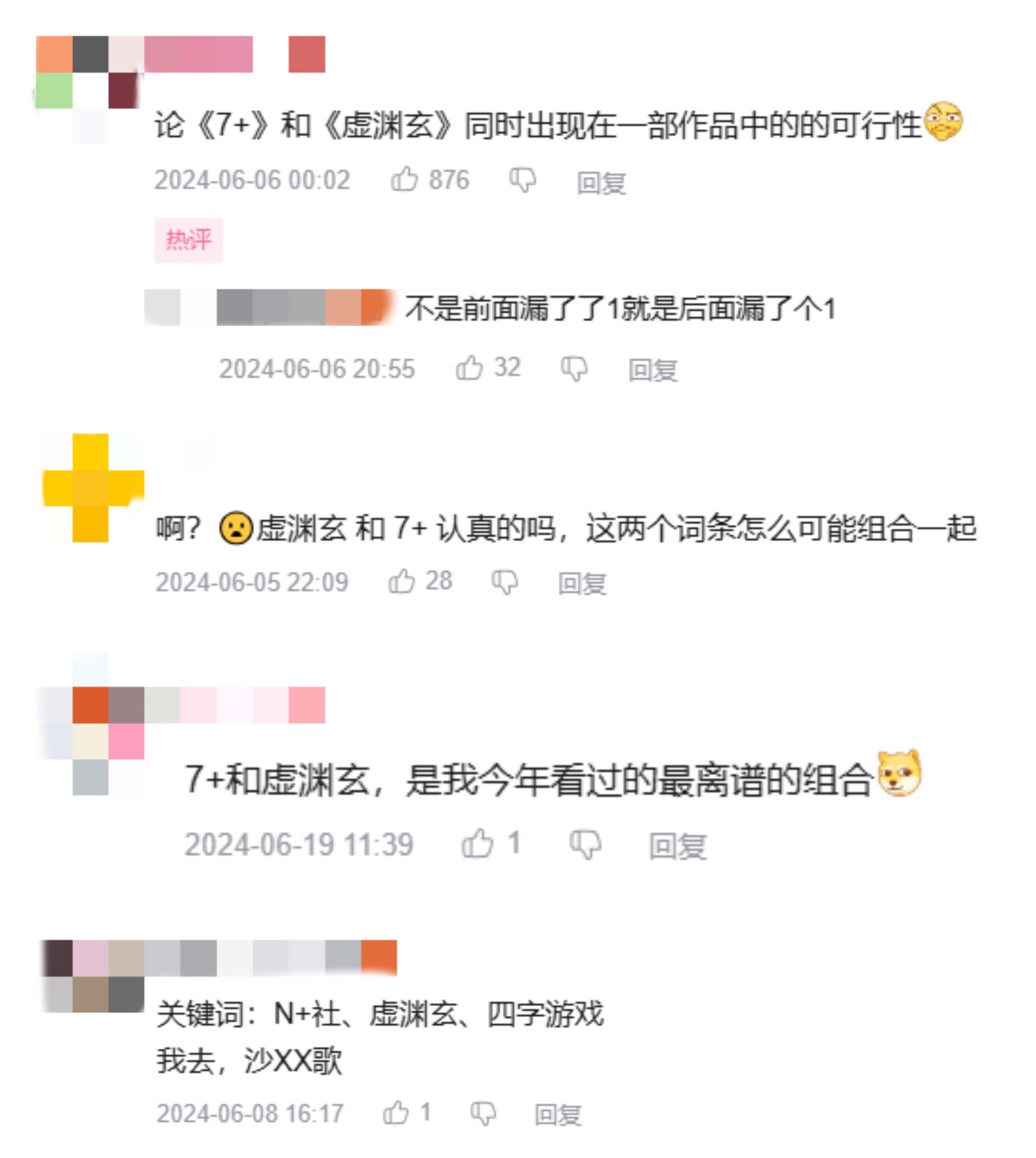
Task: Like the nested reply with 32 likes
Action: pyautogui.click(x=469, y=368)
